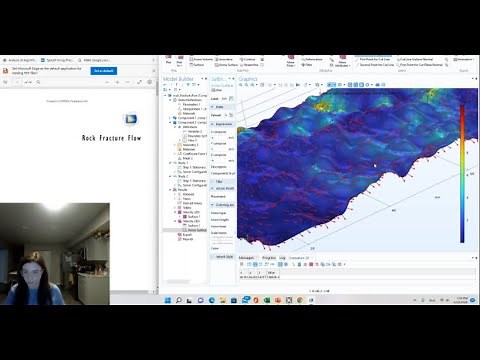Collapse the Data section in Settings
The image size is (480, 360).
coord(213,107)
